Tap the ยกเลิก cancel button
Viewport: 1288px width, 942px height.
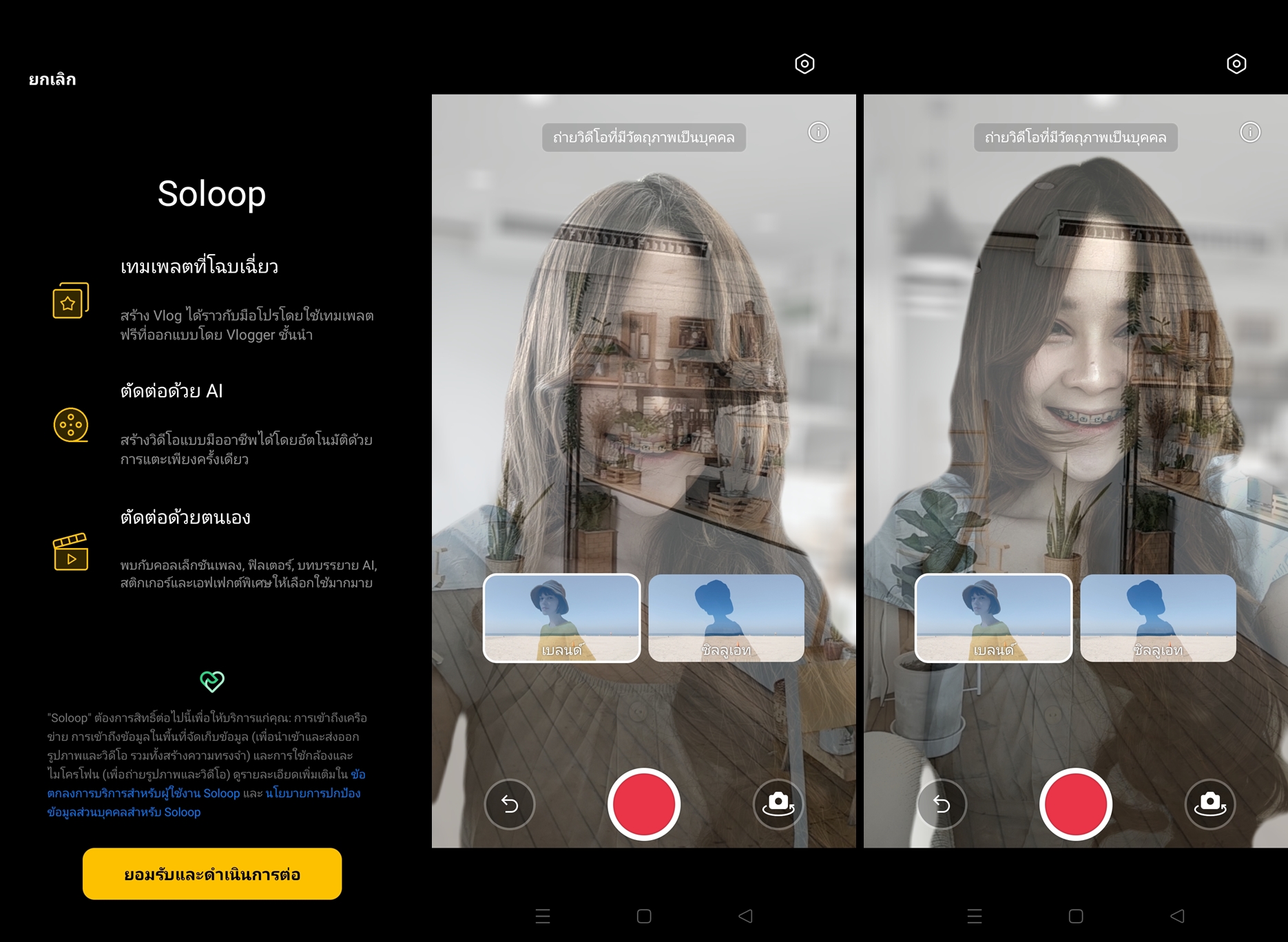[52, 79]
